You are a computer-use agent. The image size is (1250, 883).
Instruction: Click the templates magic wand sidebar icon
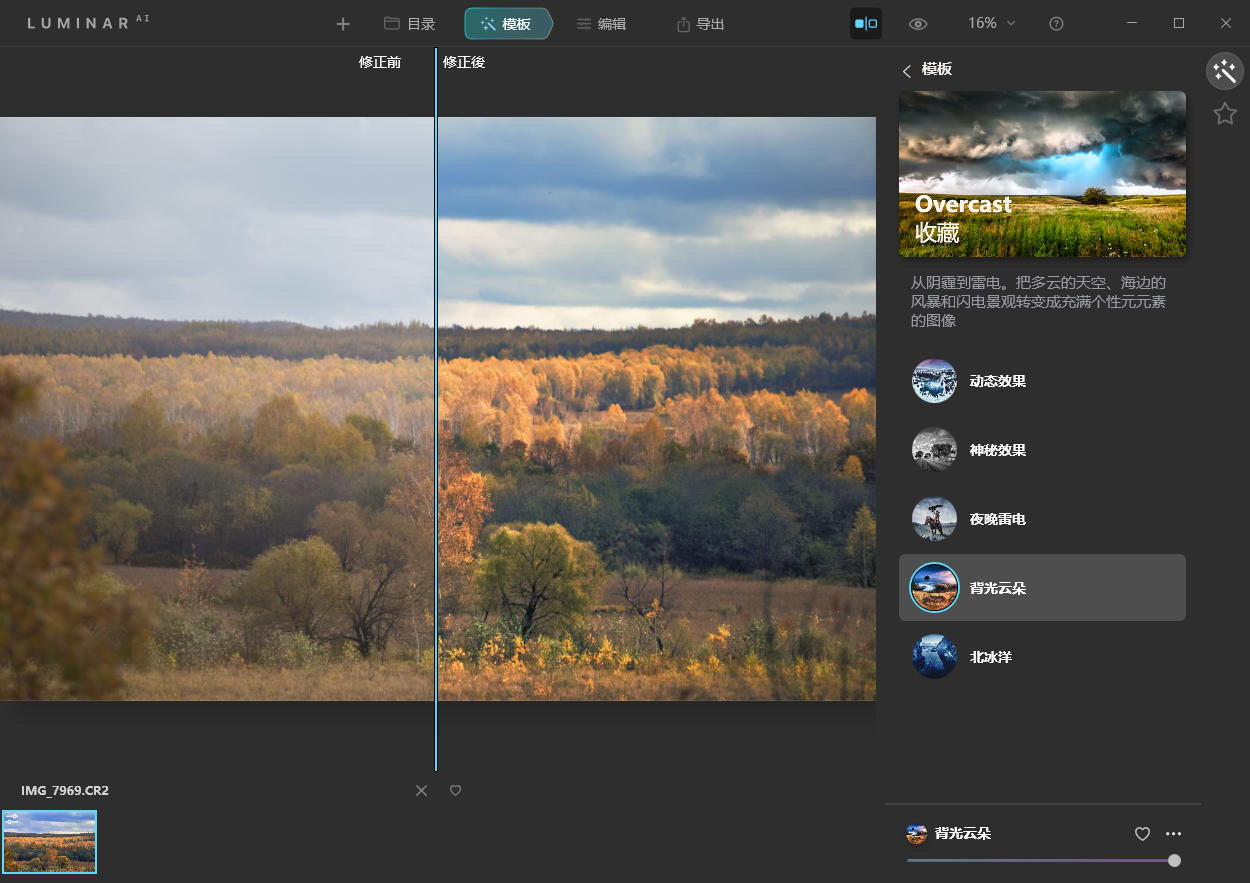tap(1224, 71)
